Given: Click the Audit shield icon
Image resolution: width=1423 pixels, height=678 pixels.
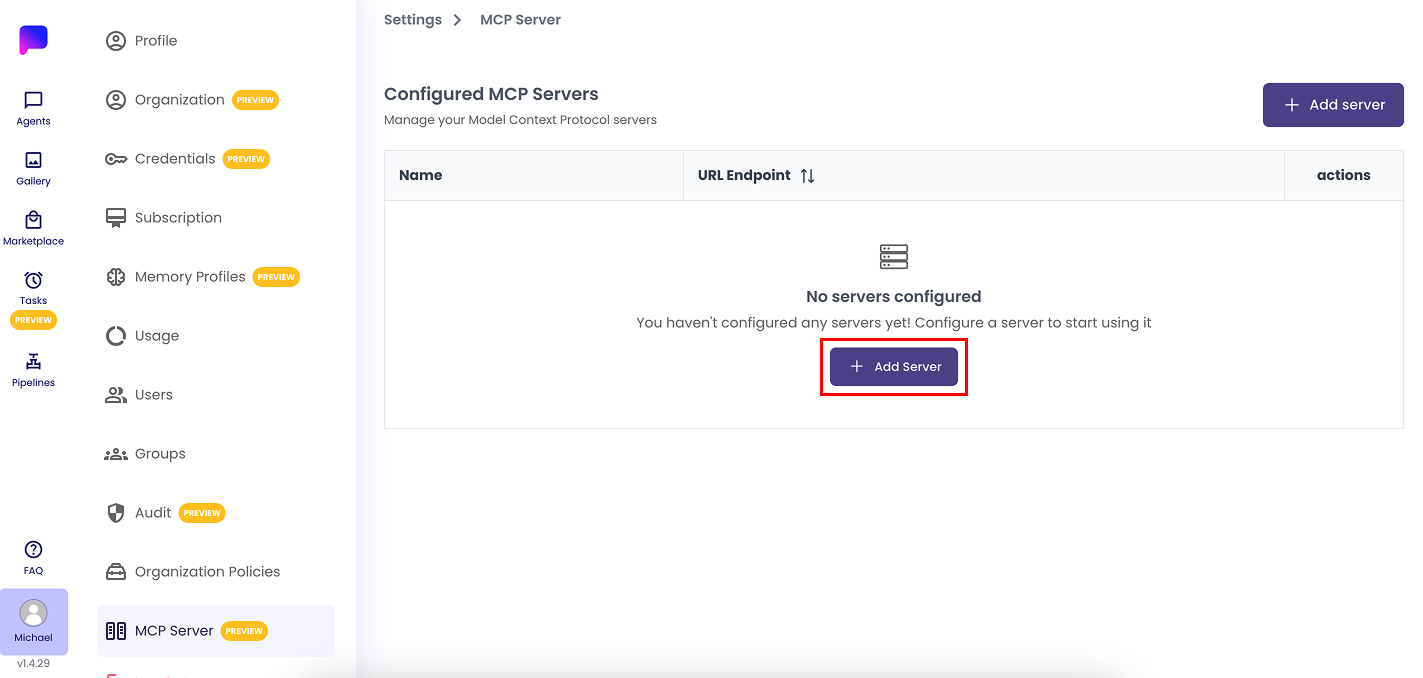Looking at the screenshot, I should (116, 513).
